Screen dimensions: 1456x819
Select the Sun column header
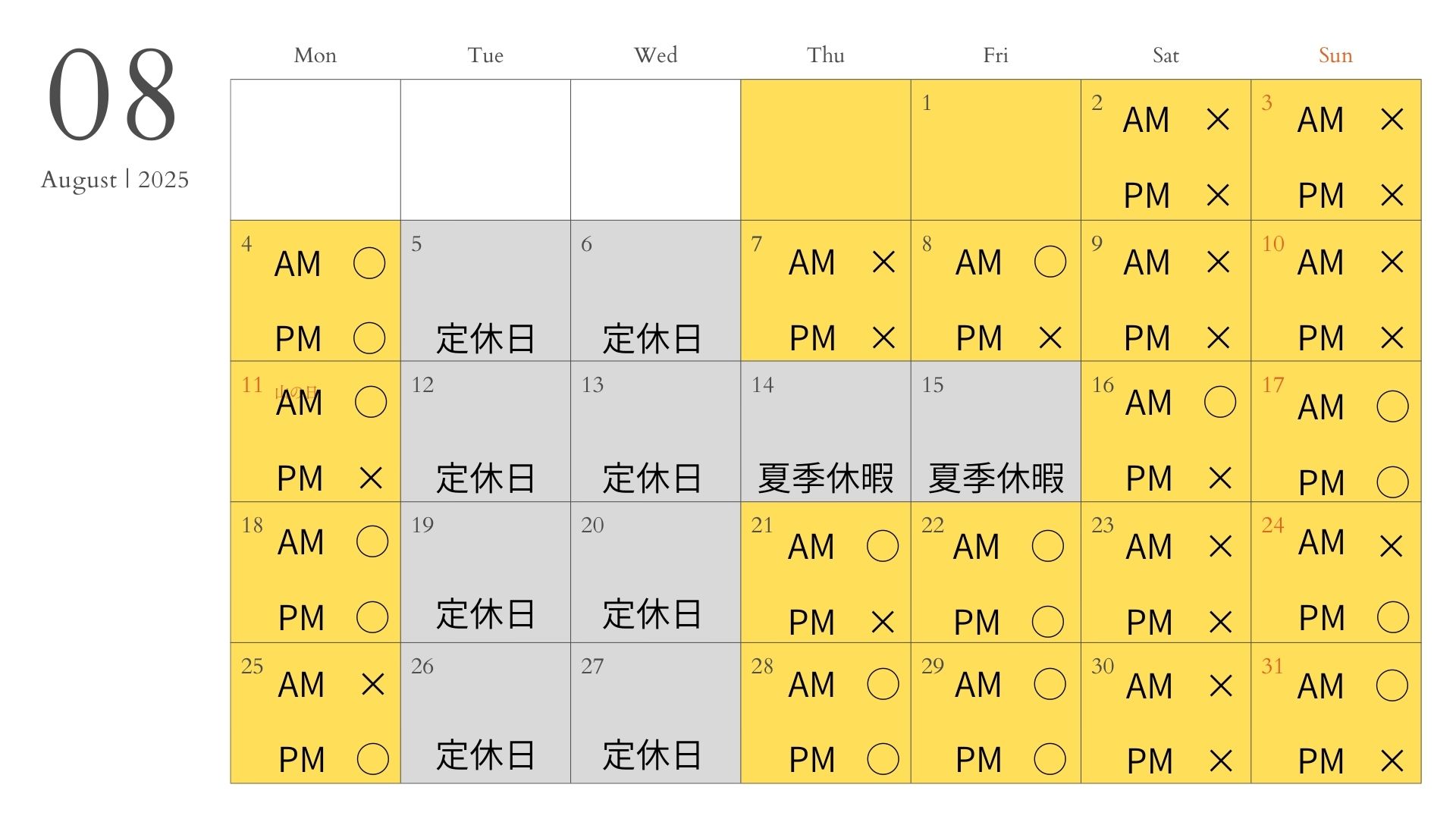(1335, 55)
